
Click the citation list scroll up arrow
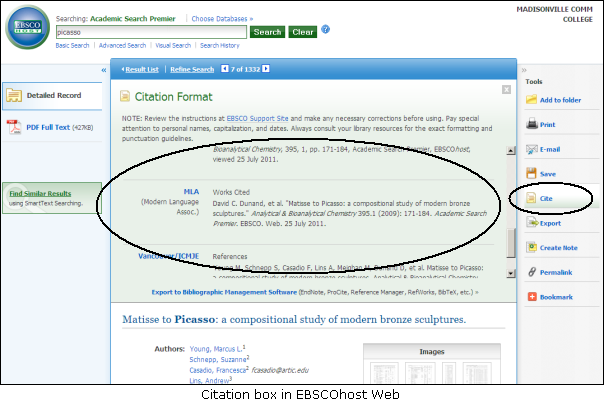pyautogui.click(x=511, y=151)
